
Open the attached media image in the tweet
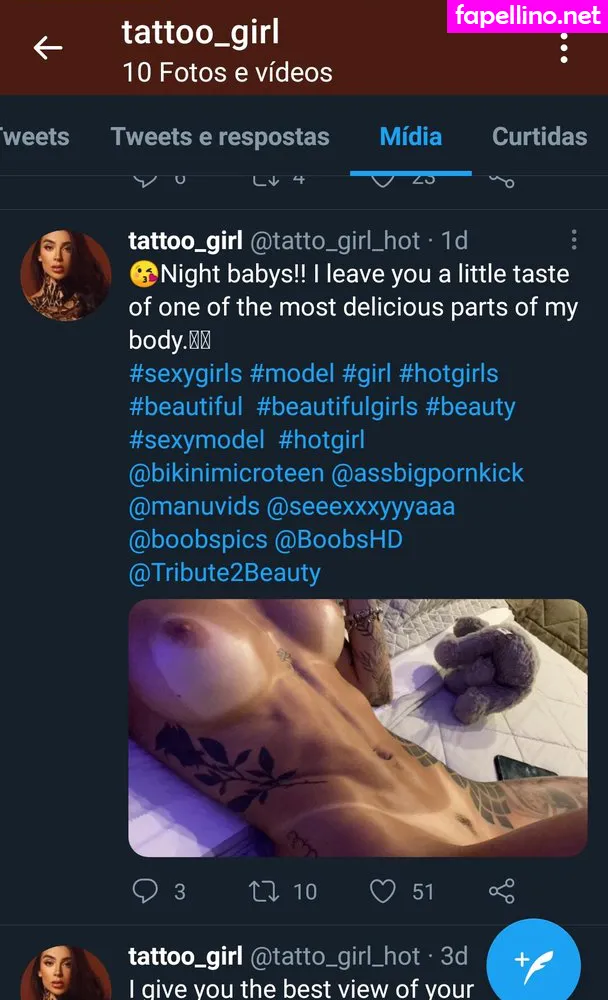point(357,727)
